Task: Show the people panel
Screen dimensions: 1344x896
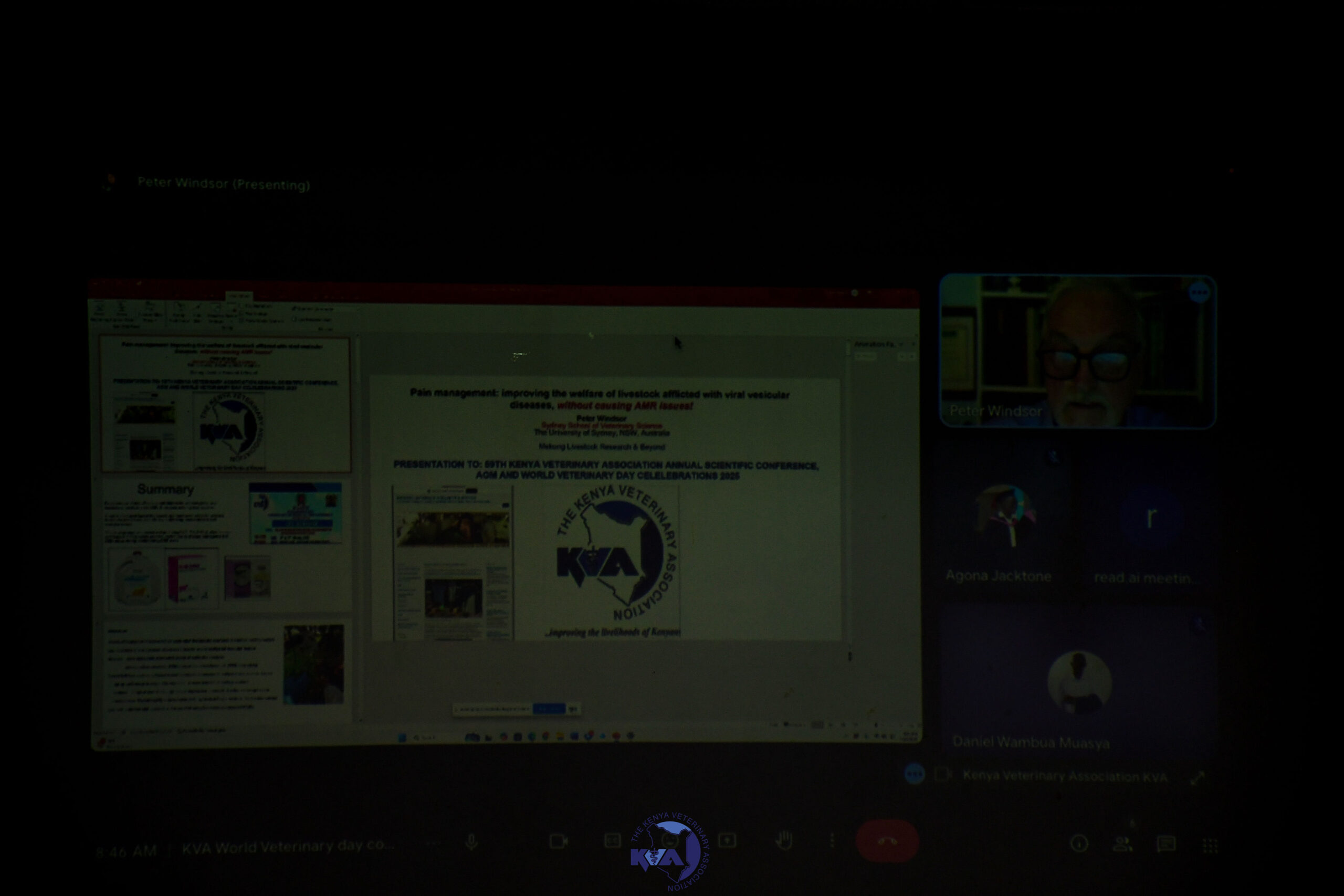Action: pyautogui.click(x=1122, y=844)
